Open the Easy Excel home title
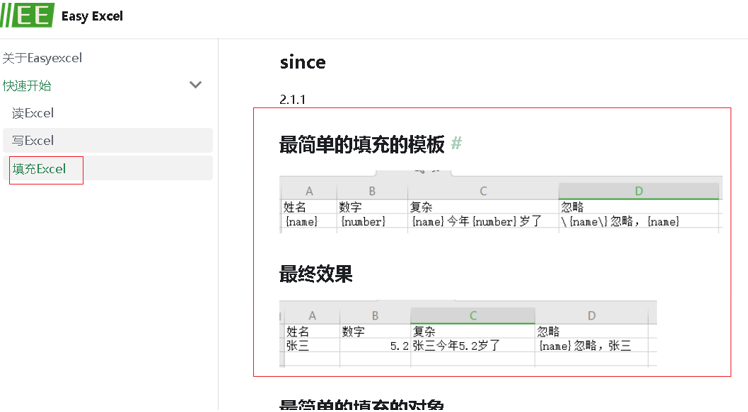Screen dimensions: 748x412 click(92, 16)
